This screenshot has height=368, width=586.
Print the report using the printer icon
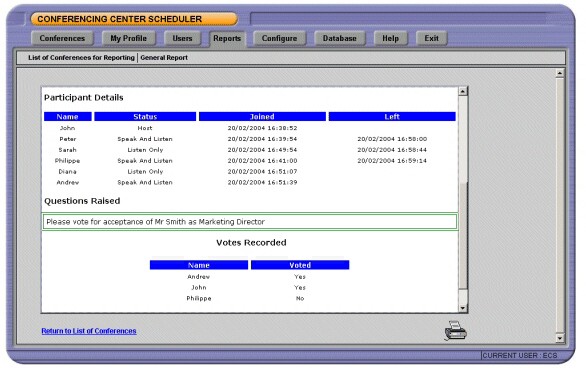pyautogui.click(x=455, y=331)
